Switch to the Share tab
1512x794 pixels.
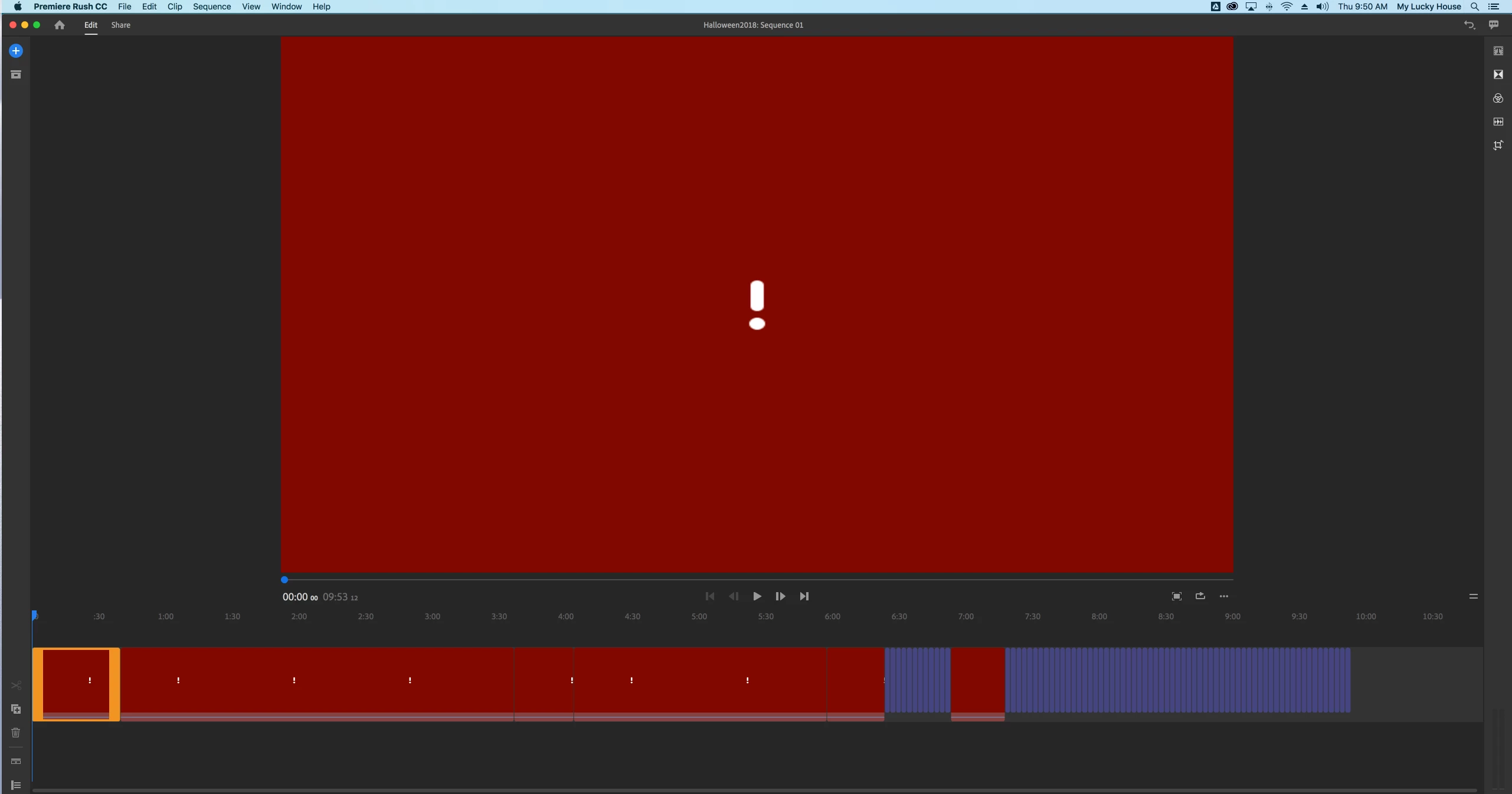tap(120, 25)
